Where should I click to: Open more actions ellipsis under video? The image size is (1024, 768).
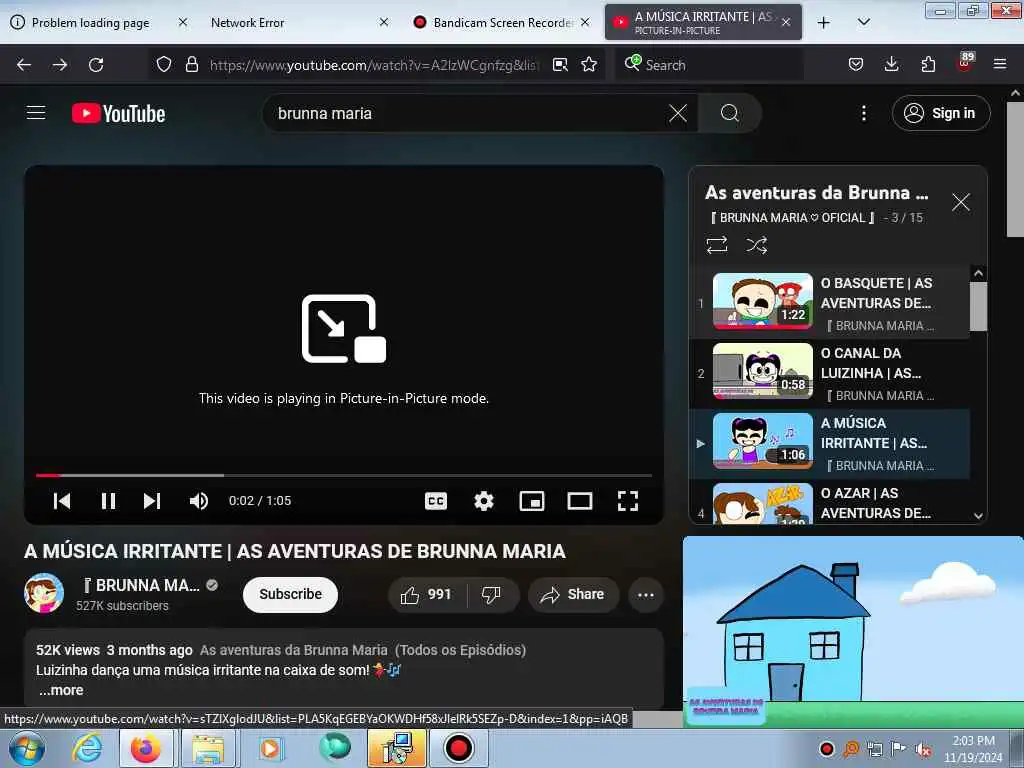[x=646, y=594]
